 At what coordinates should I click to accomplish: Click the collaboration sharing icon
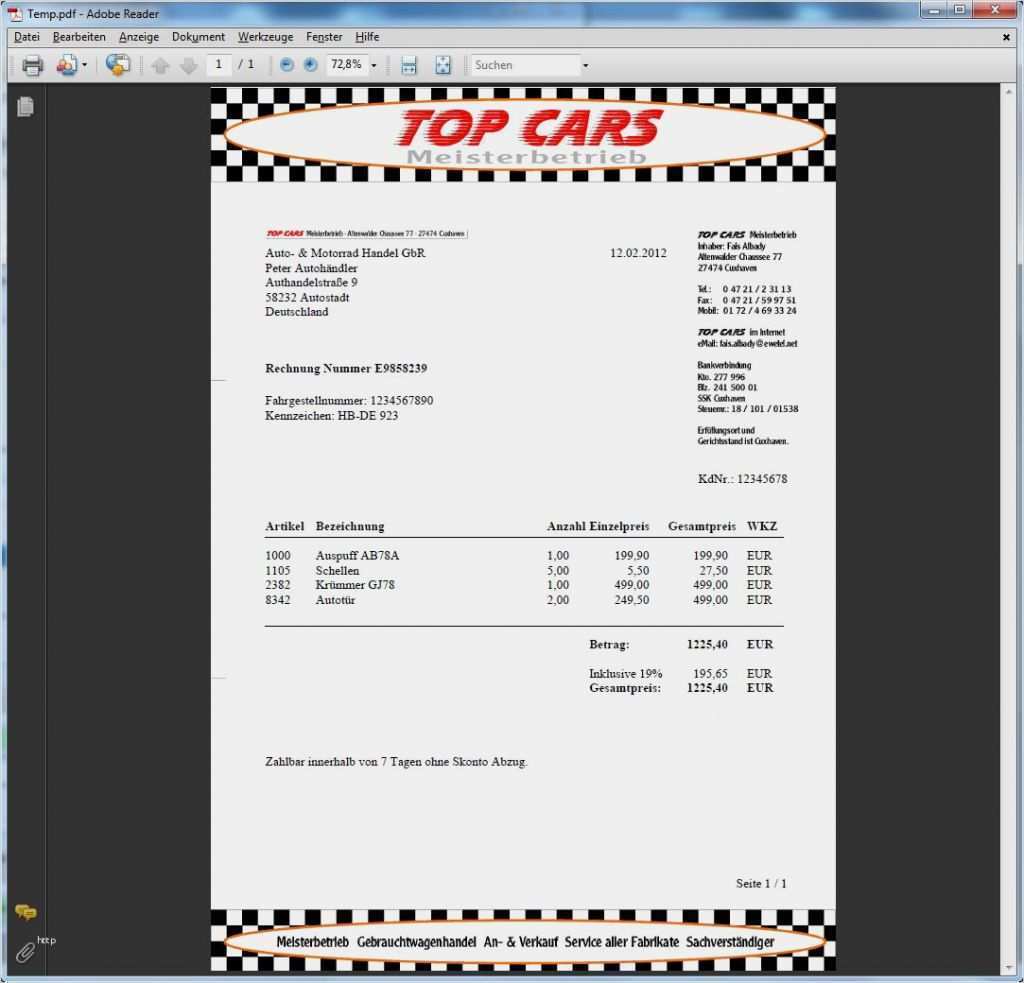tap(118, 64)
